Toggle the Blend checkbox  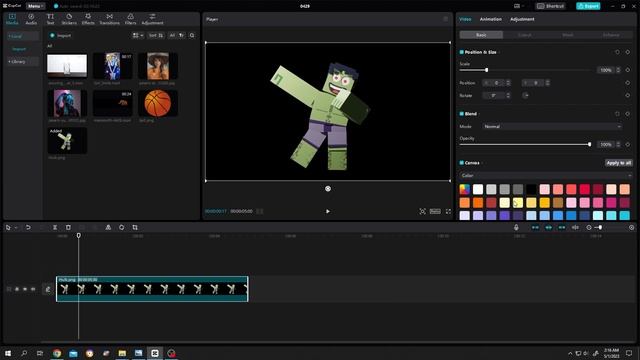[462, 114]
